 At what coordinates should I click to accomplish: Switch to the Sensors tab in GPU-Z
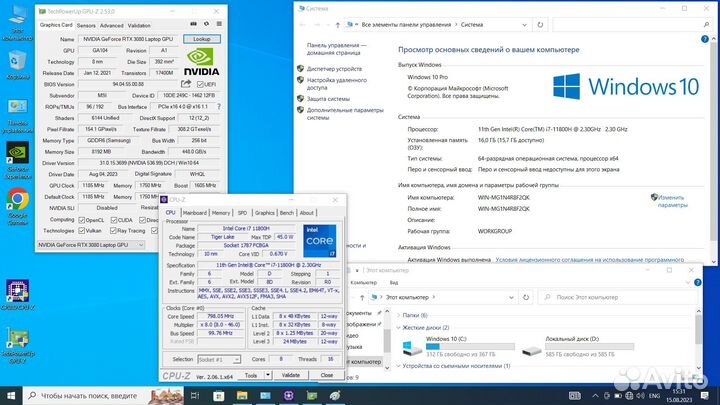(86, 25)
